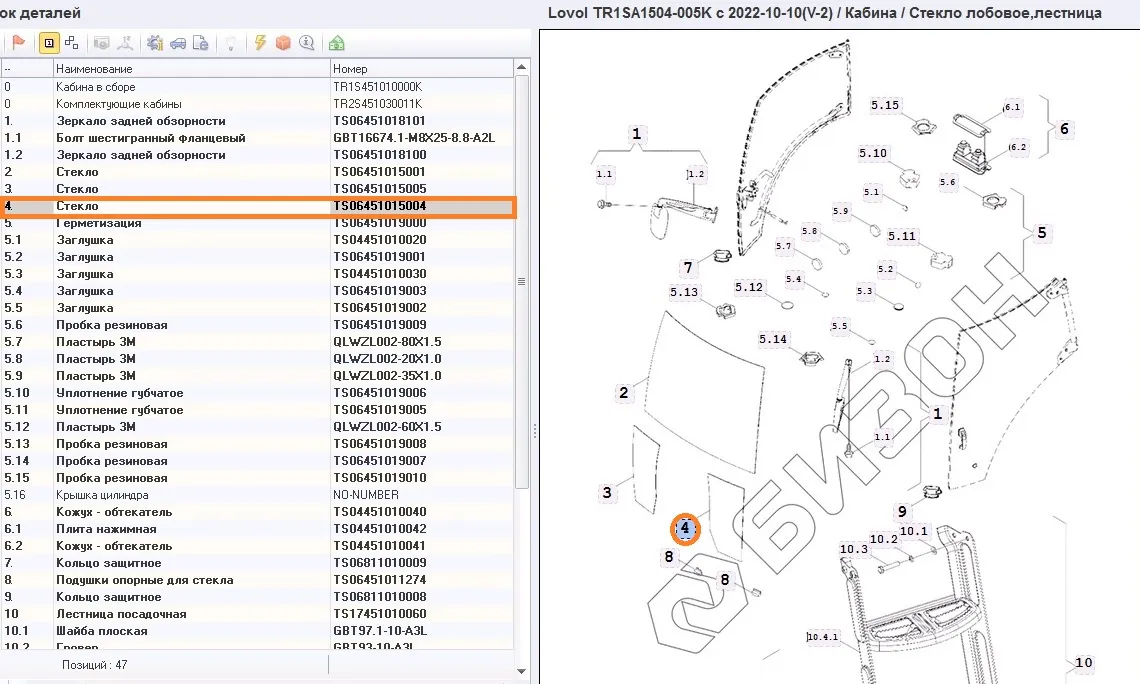
Task: Click the orange box package icon
Action: pos(283,43)
